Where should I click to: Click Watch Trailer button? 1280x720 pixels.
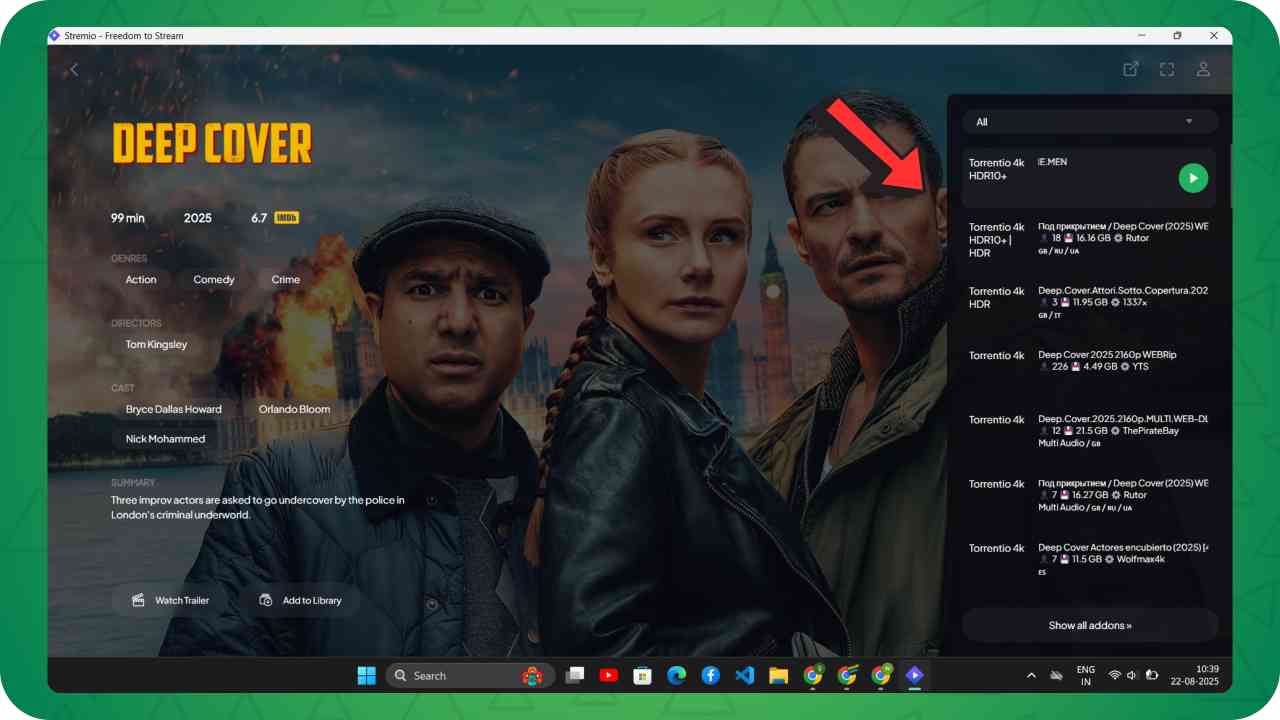[170, 600]
